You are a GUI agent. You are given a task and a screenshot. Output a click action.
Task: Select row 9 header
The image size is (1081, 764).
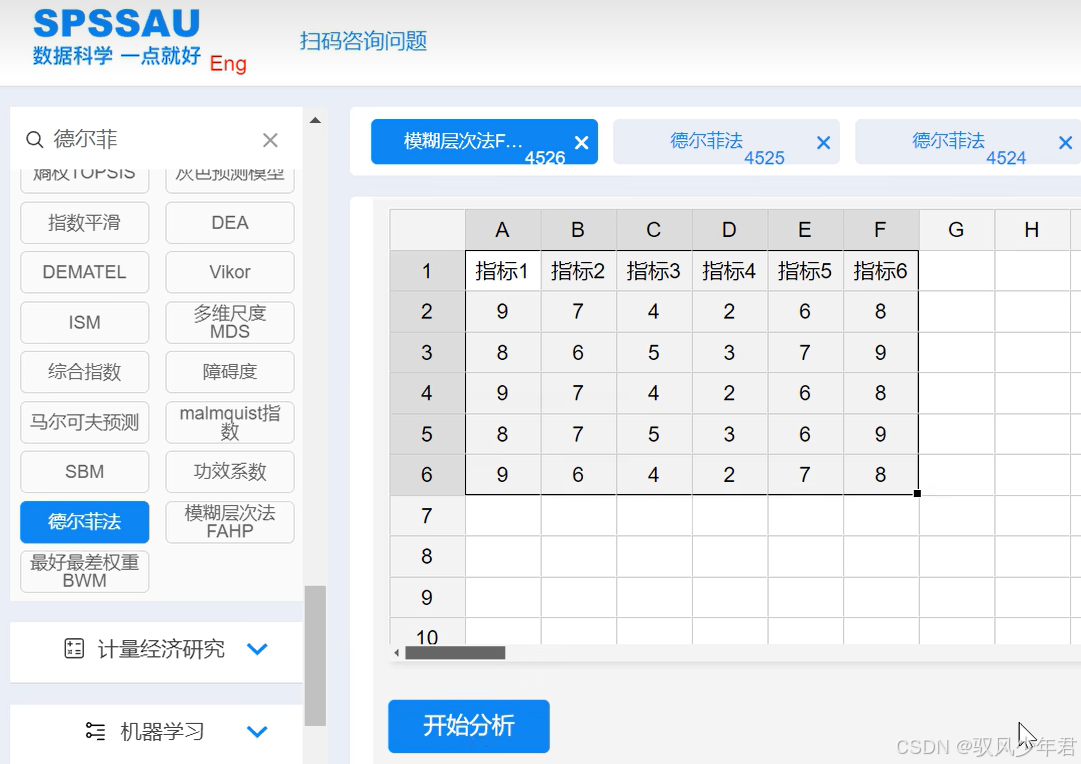pos(427,597)
